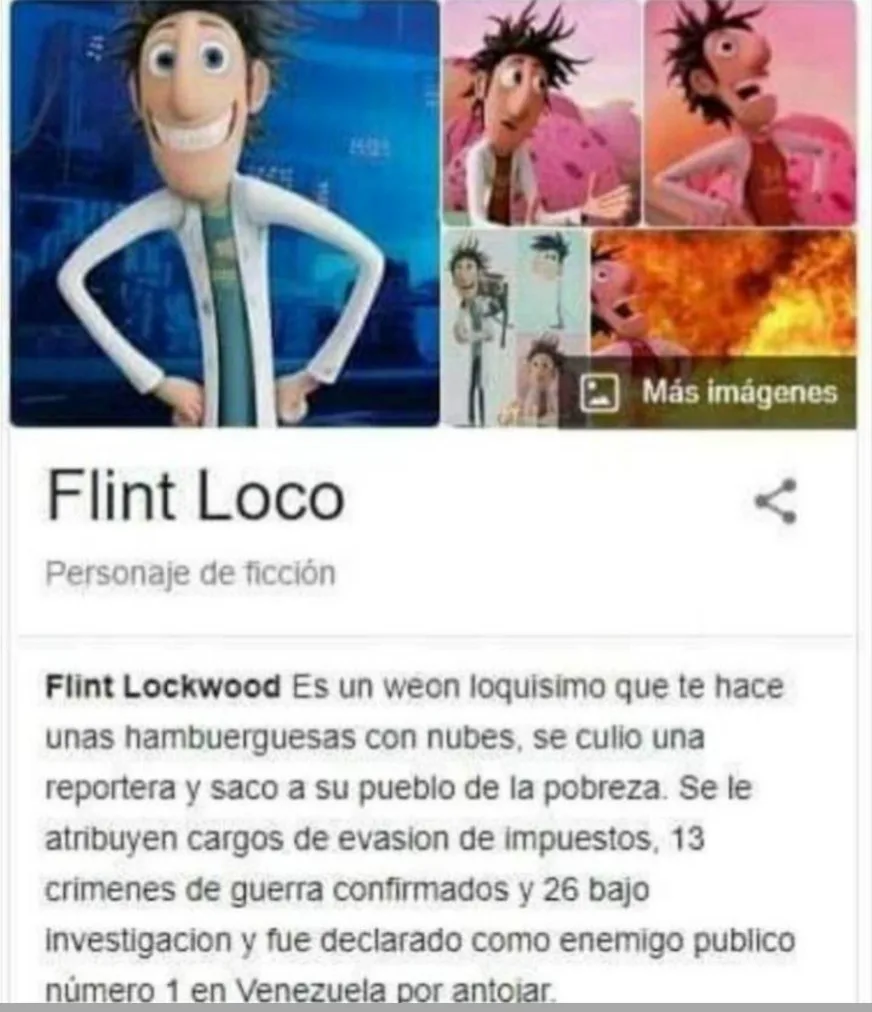Open the tall Flint with backpack invention picture
This screenshot has height=1012, width=872.
[x=478, y=328]
